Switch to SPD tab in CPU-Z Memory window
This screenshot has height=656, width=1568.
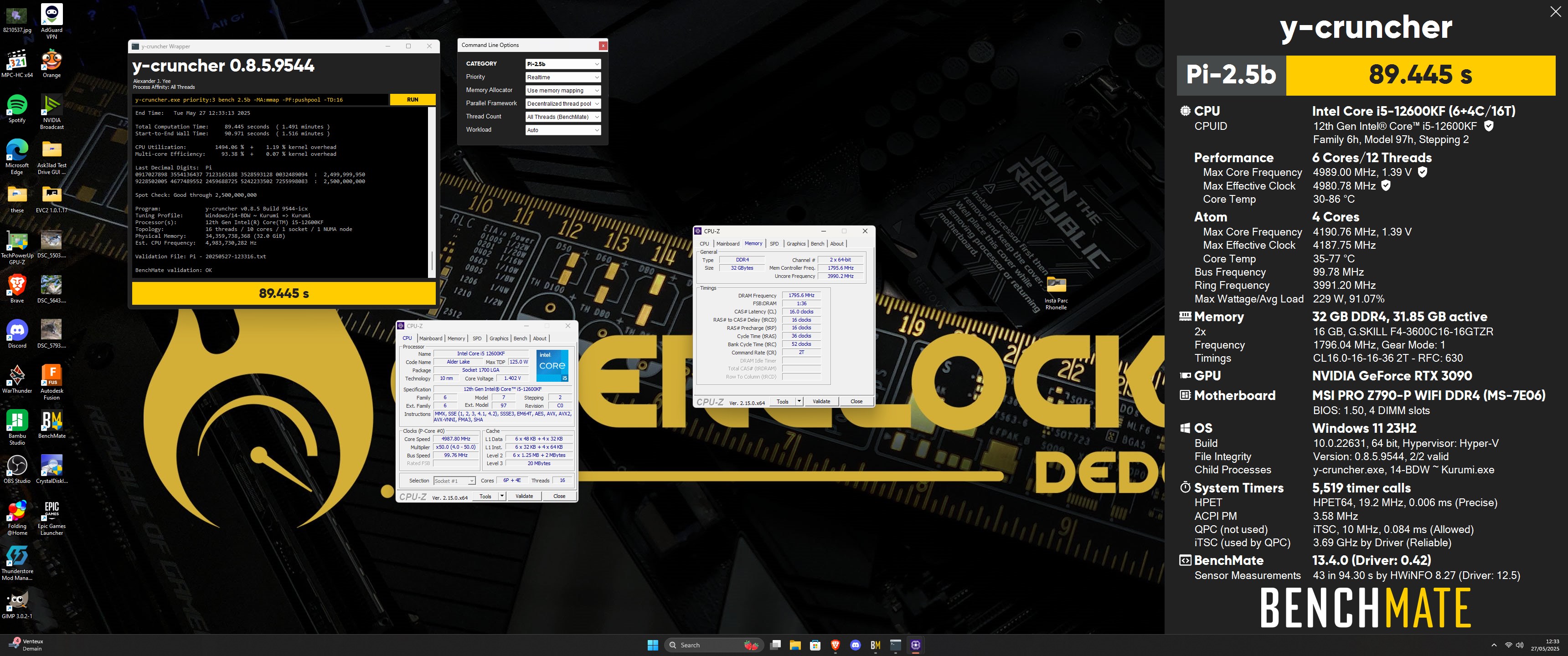click(x=774, y=243)
